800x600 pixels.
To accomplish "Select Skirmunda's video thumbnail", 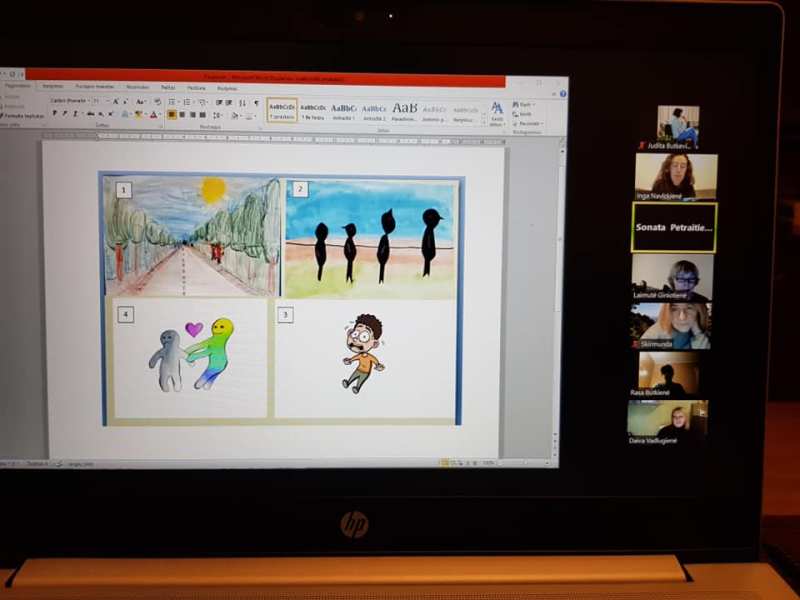I will [x=670, y=326].
